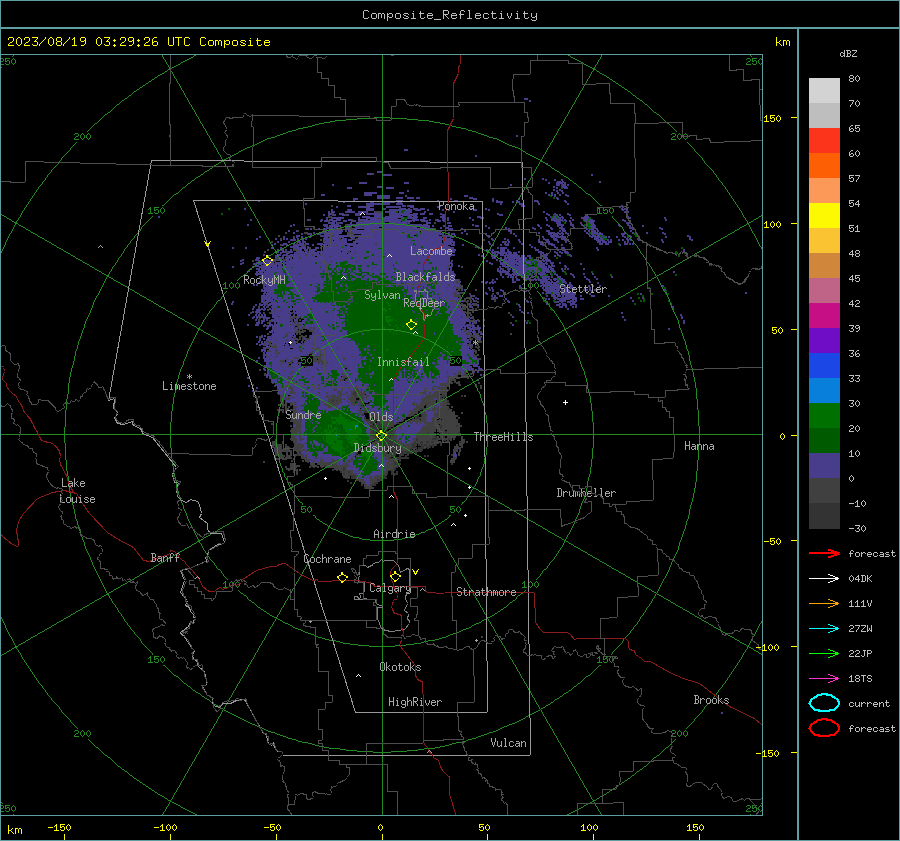Viewport: 900px width, 841px height.
Task: Click the yellow diamond marker above Calgary
Action: (395, 576)
